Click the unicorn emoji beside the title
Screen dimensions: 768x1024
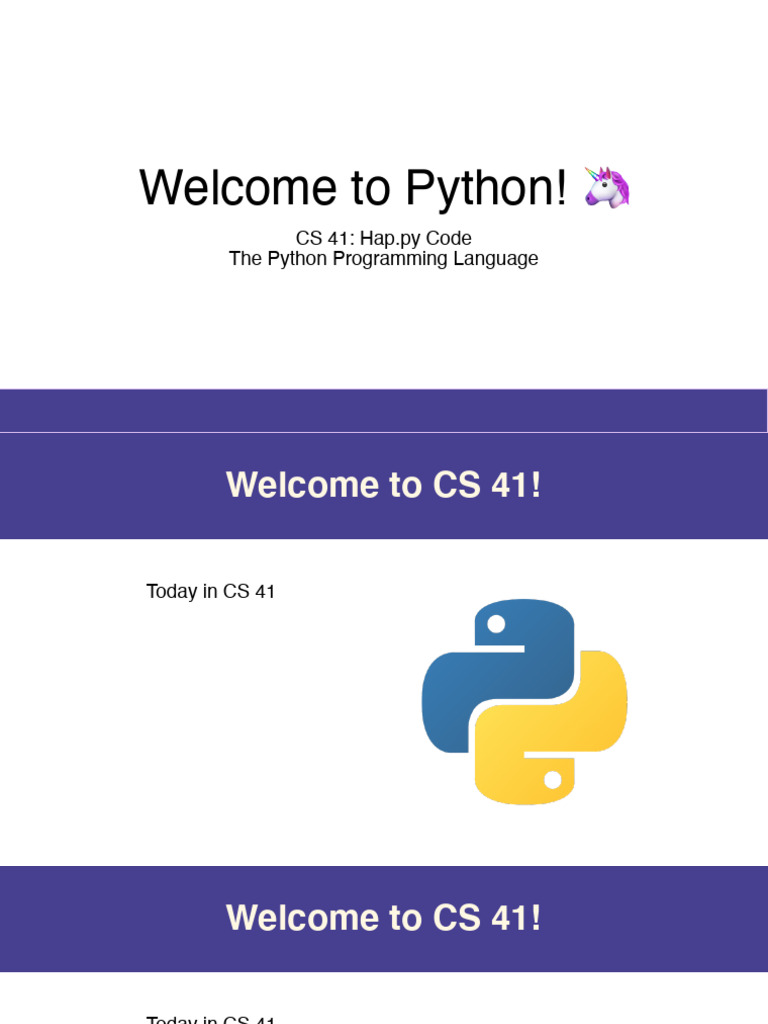point(607,187)
